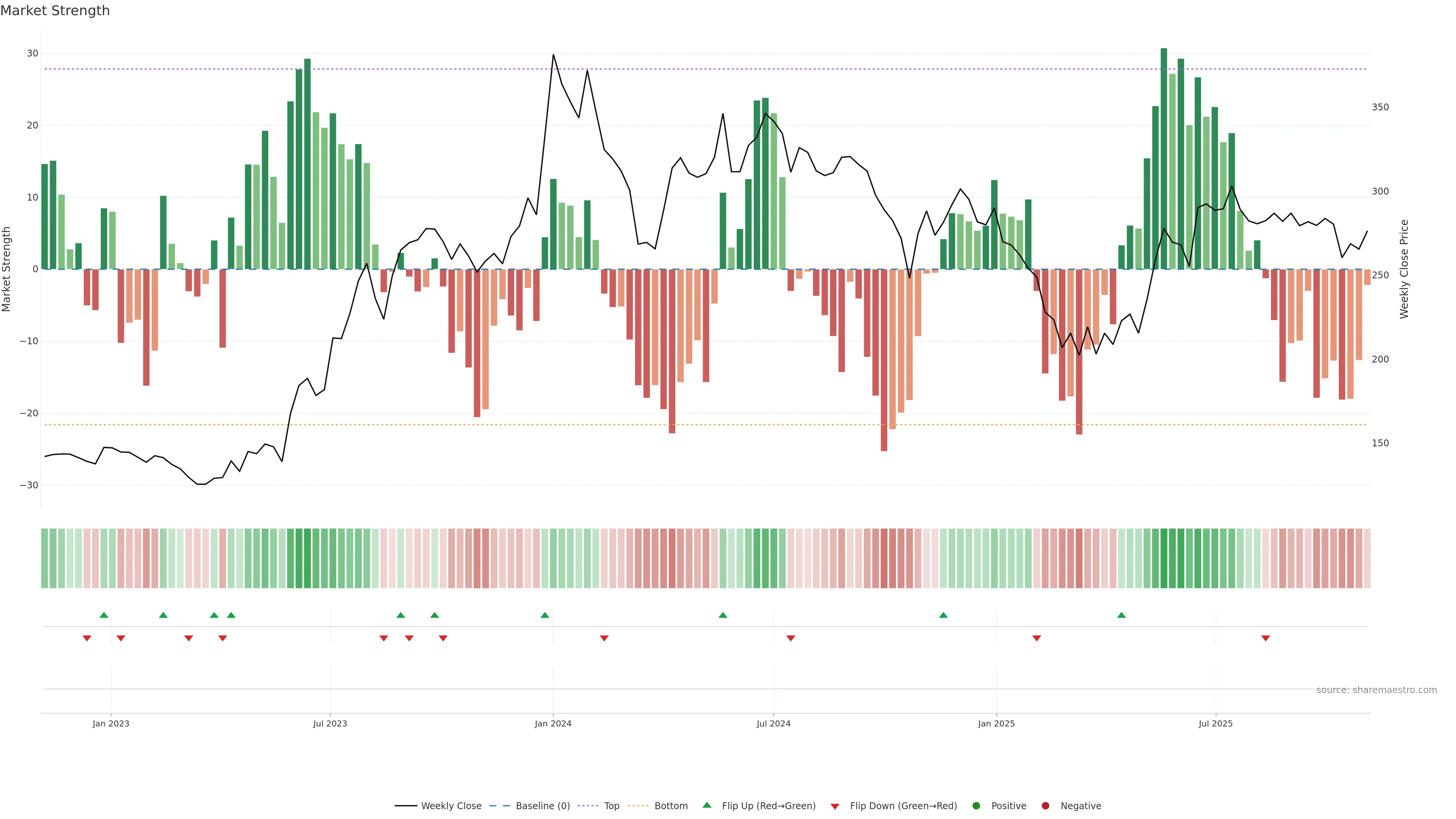
Task: Click the Negative red circle legend icon
Action: (x=1045, y=806)
